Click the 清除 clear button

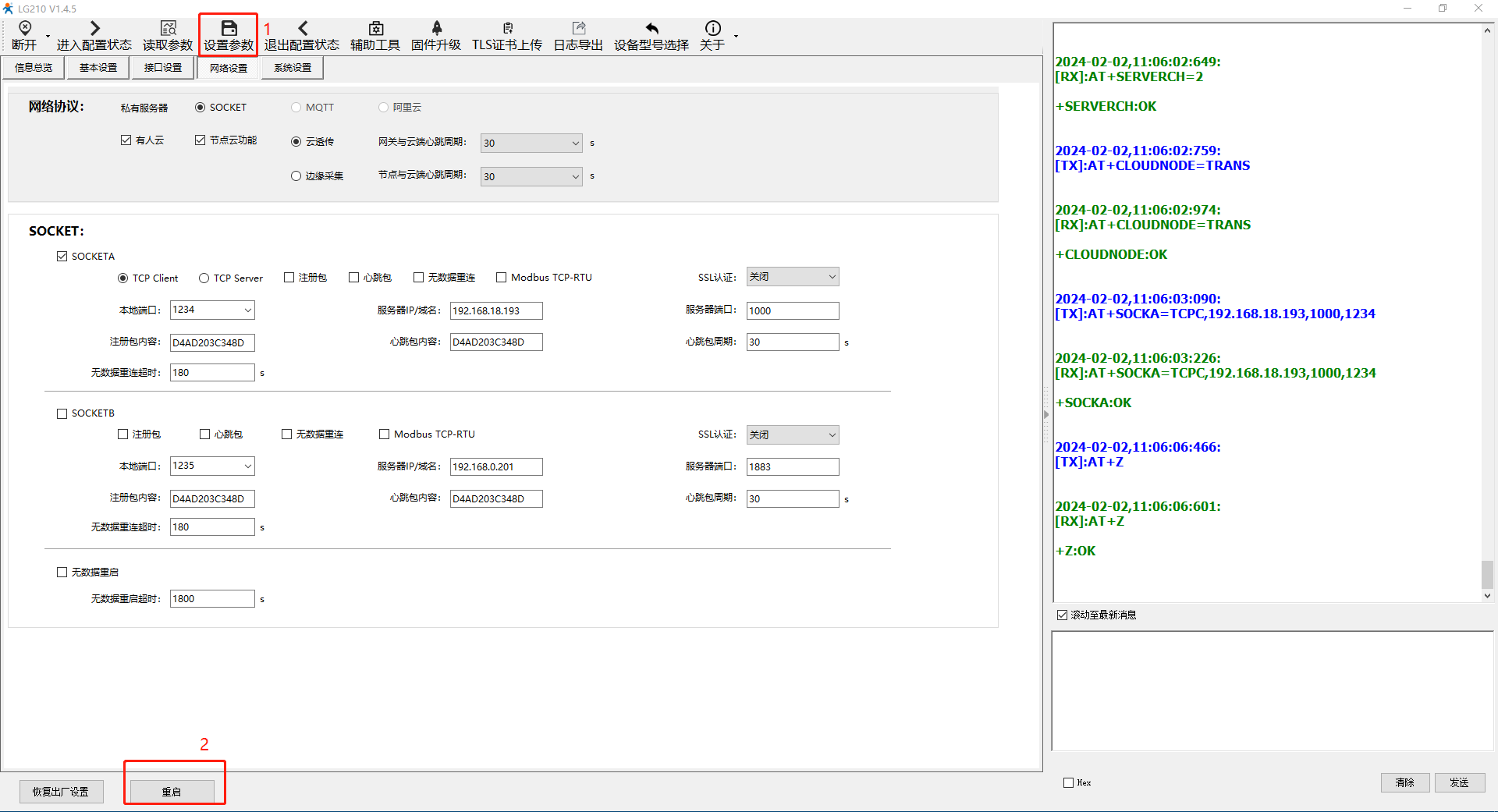tap(1405, 782)
